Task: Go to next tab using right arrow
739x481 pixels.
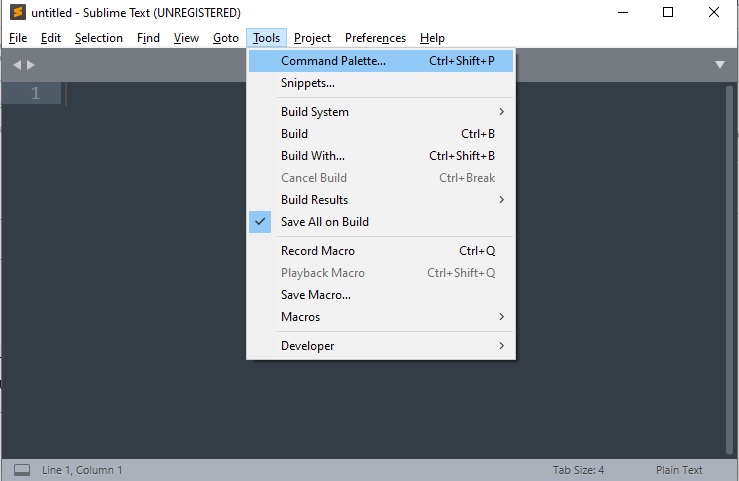Action: (x=31, y=65)
